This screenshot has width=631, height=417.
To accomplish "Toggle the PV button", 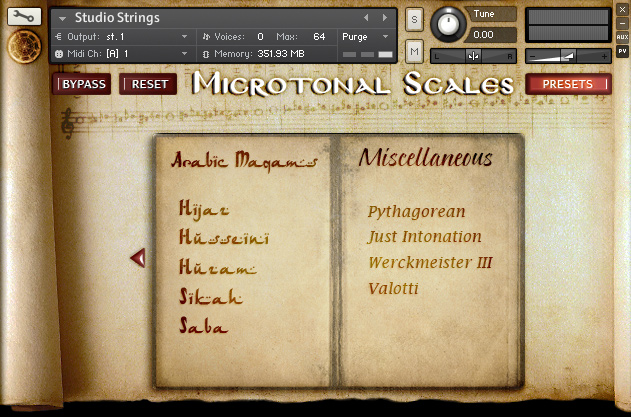I will 622,51.
